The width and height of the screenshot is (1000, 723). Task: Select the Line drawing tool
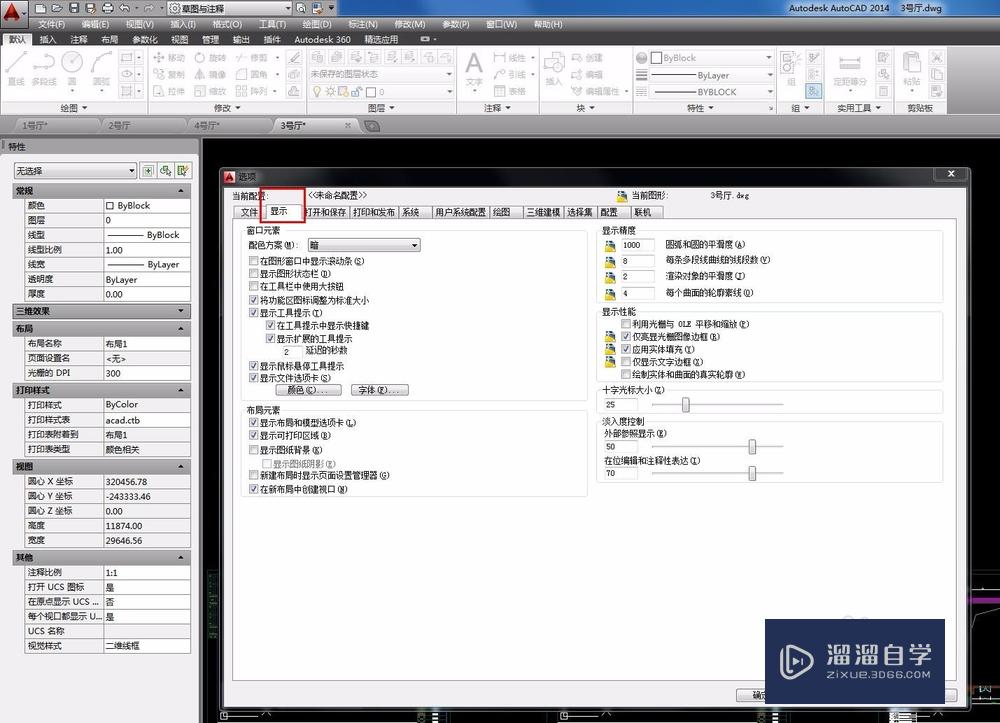click(x=18, y=70)
